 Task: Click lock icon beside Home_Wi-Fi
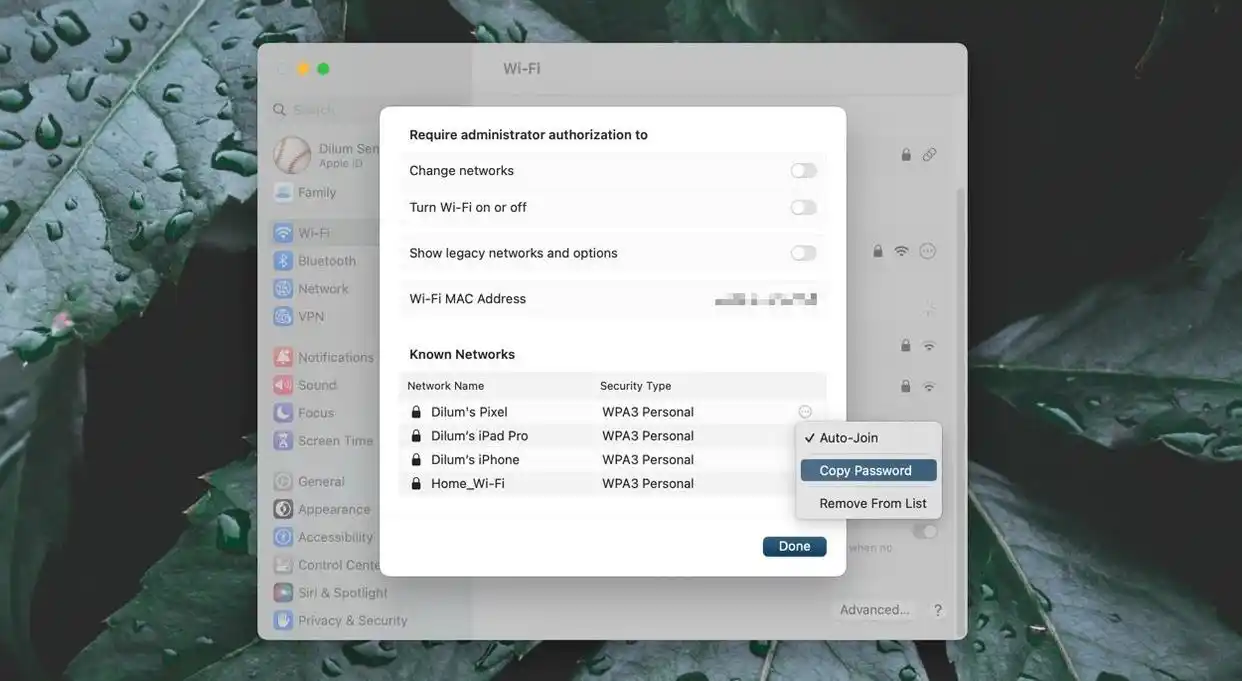coord(416,484)
